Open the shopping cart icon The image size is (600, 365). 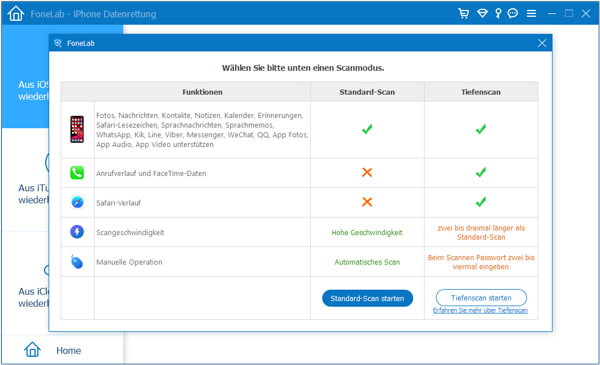point(464,14)
